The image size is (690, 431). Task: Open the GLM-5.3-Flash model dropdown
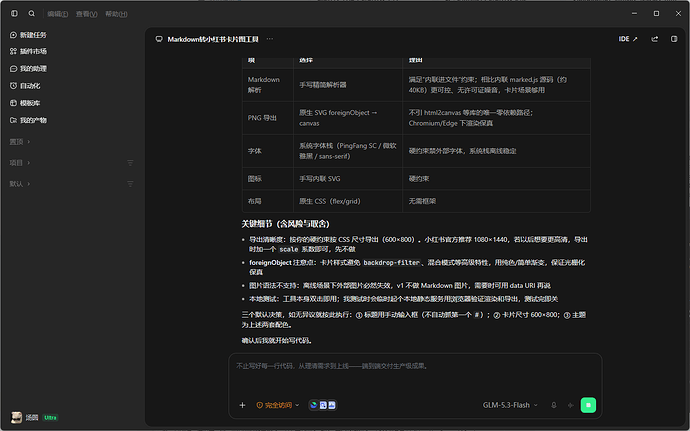(x=510, y=405)
